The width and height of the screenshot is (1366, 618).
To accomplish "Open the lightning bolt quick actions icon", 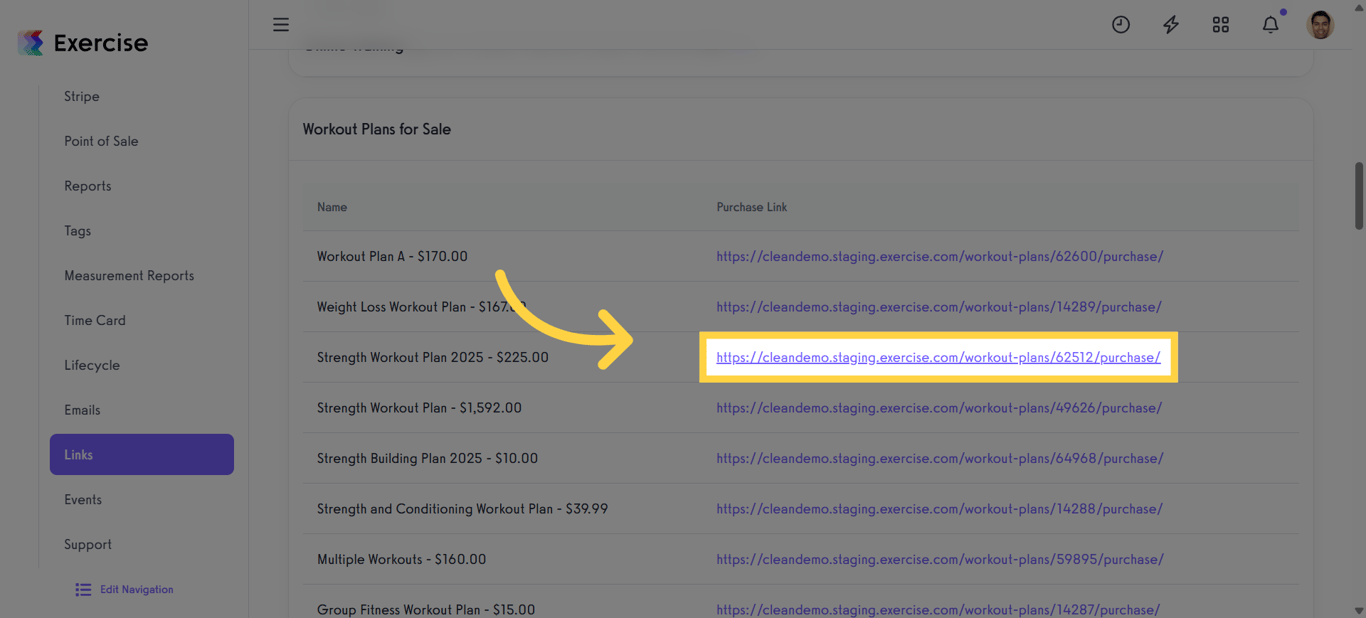I will click(1171, 25).
